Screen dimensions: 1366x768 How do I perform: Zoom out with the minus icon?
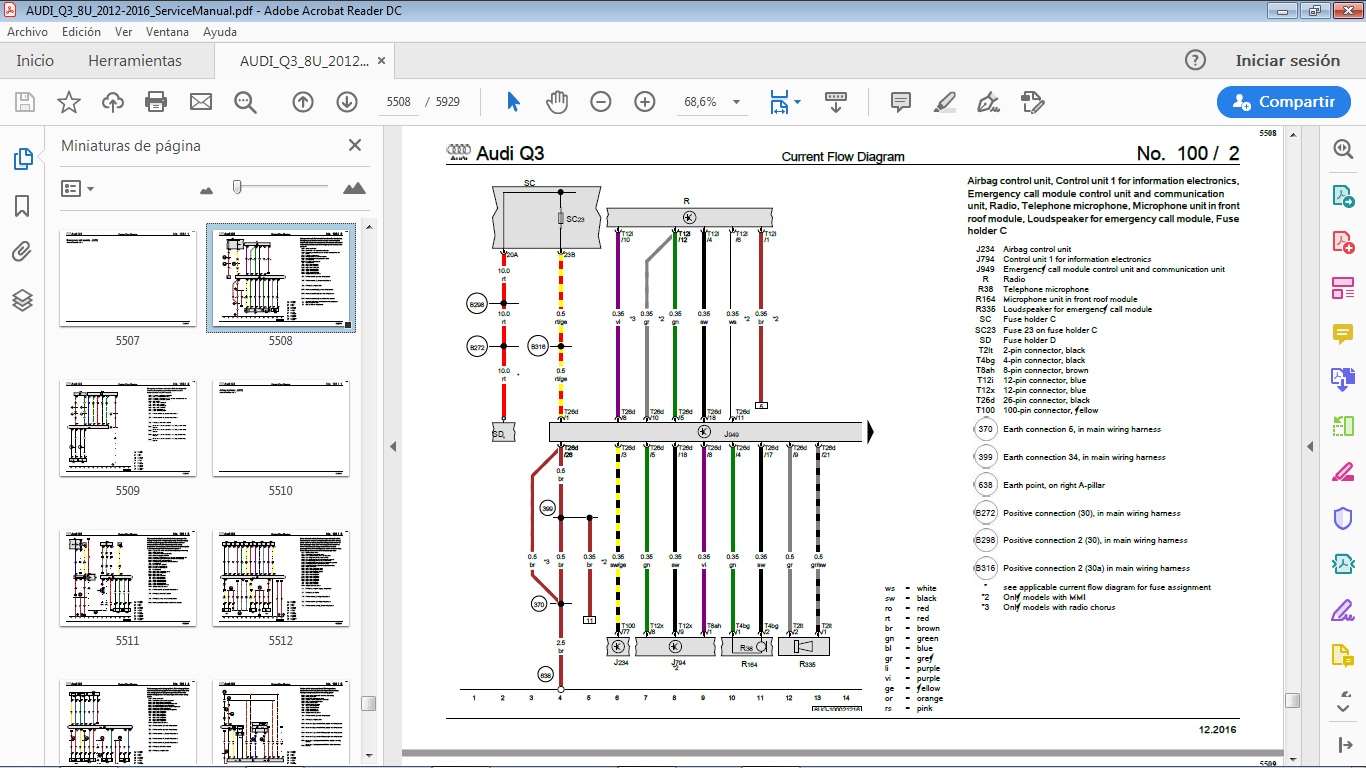coord(601,102)
